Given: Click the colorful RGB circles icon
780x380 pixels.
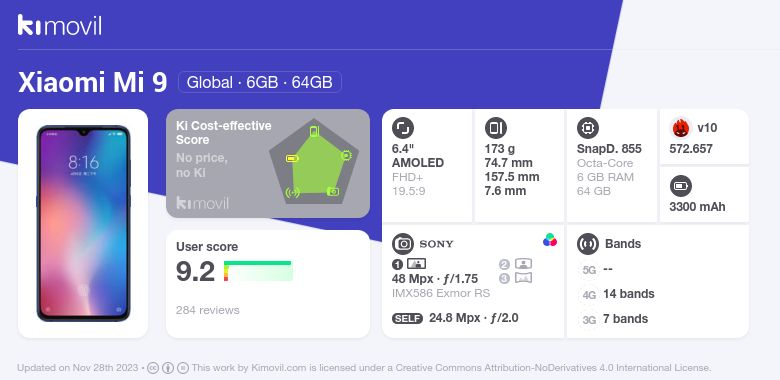Looking at the screenshot, I should pyautogui.click(x=550, y=240).
